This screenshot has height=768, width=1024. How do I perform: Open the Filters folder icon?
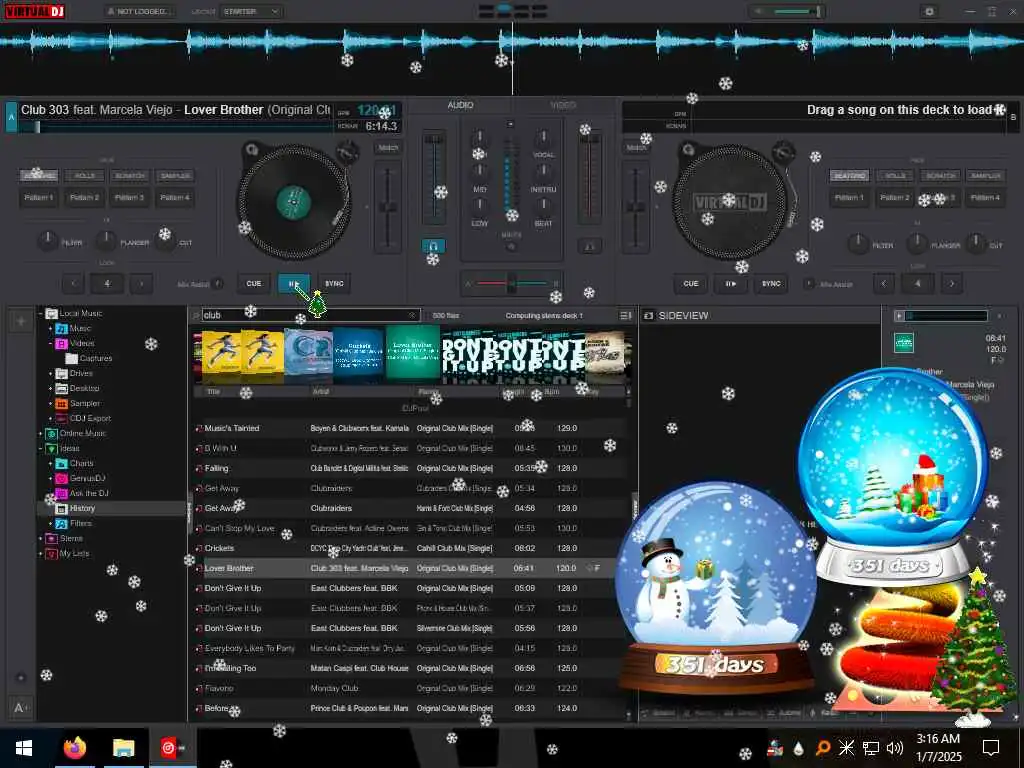point(61,524)
